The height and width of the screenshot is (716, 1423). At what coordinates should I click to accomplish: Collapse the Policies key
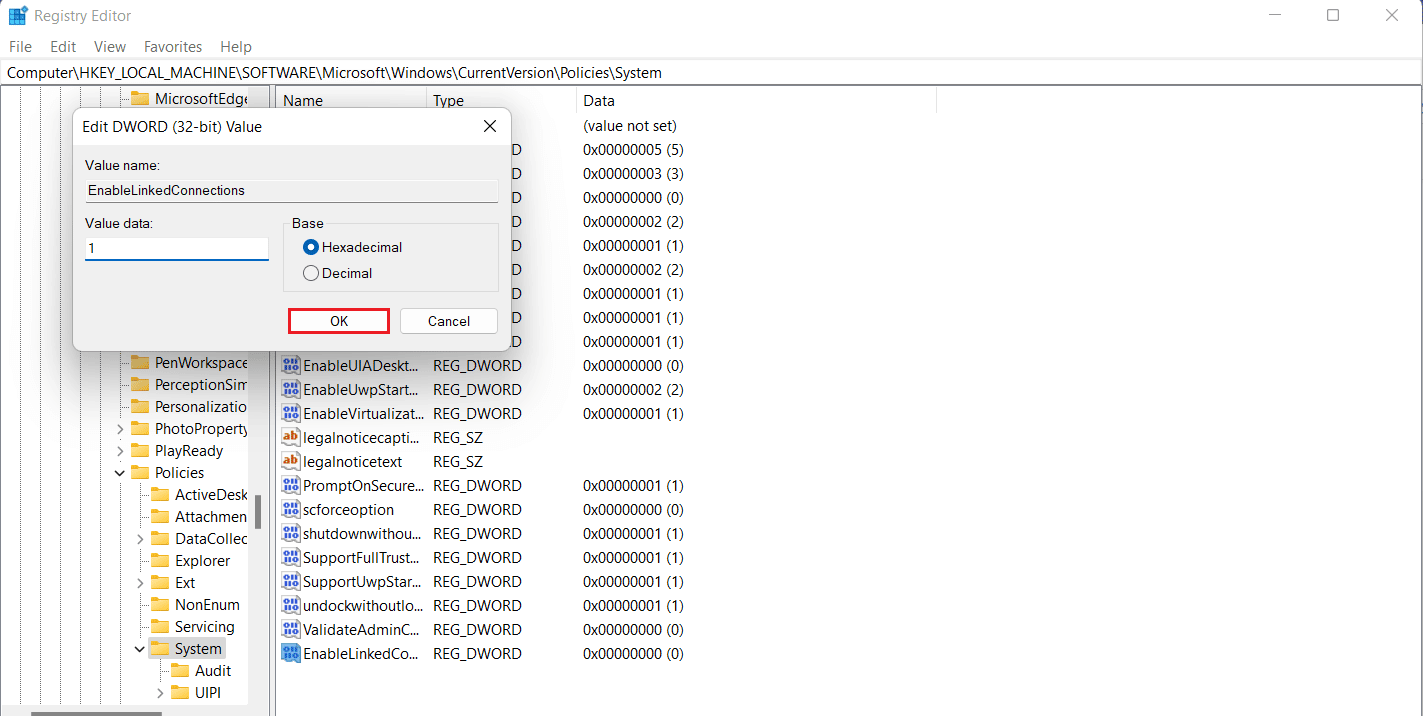click(x=120, y=472)
